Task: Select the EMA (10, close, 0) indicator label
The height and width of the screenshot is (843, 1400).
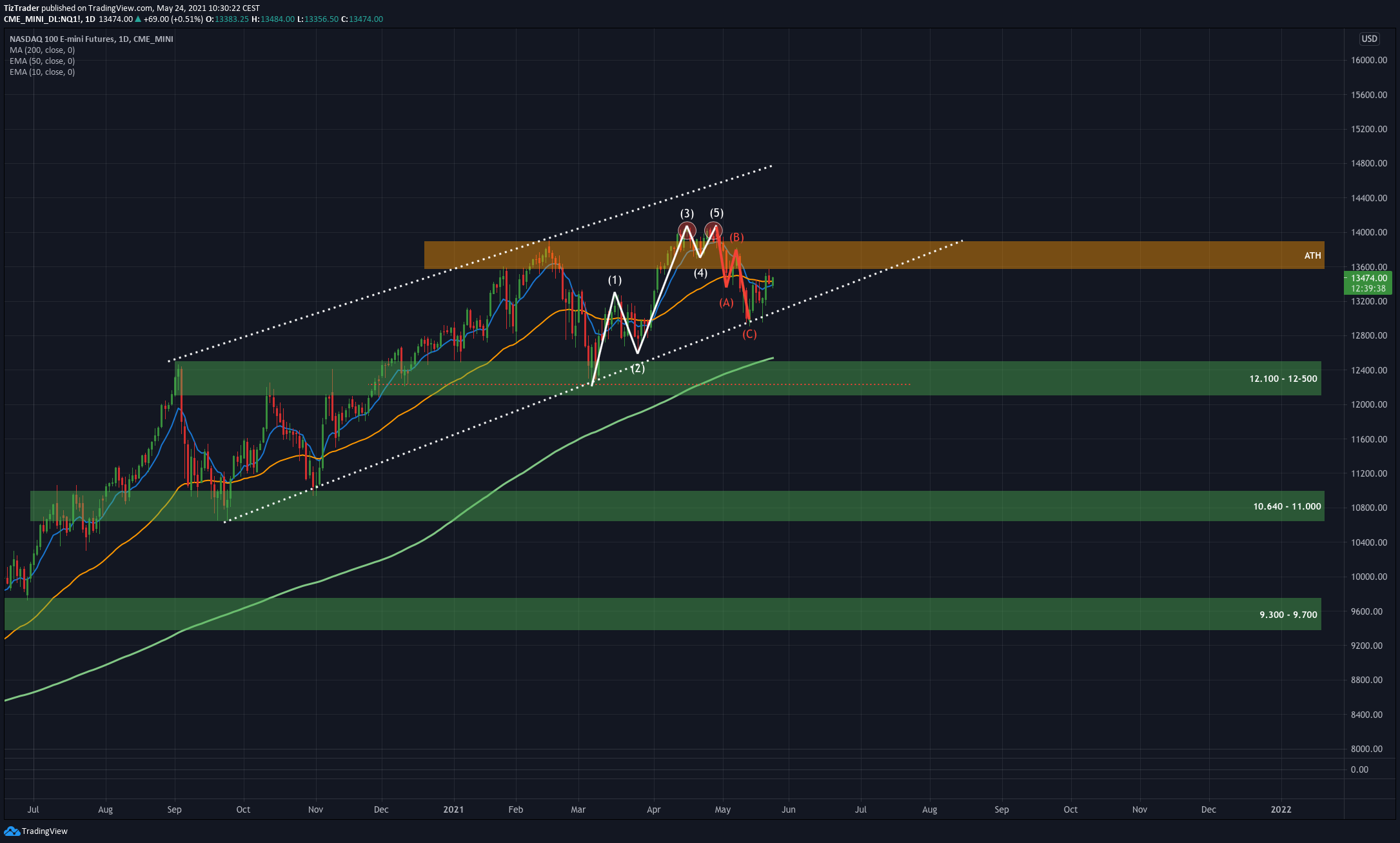Action: click(x=42, y=72)
